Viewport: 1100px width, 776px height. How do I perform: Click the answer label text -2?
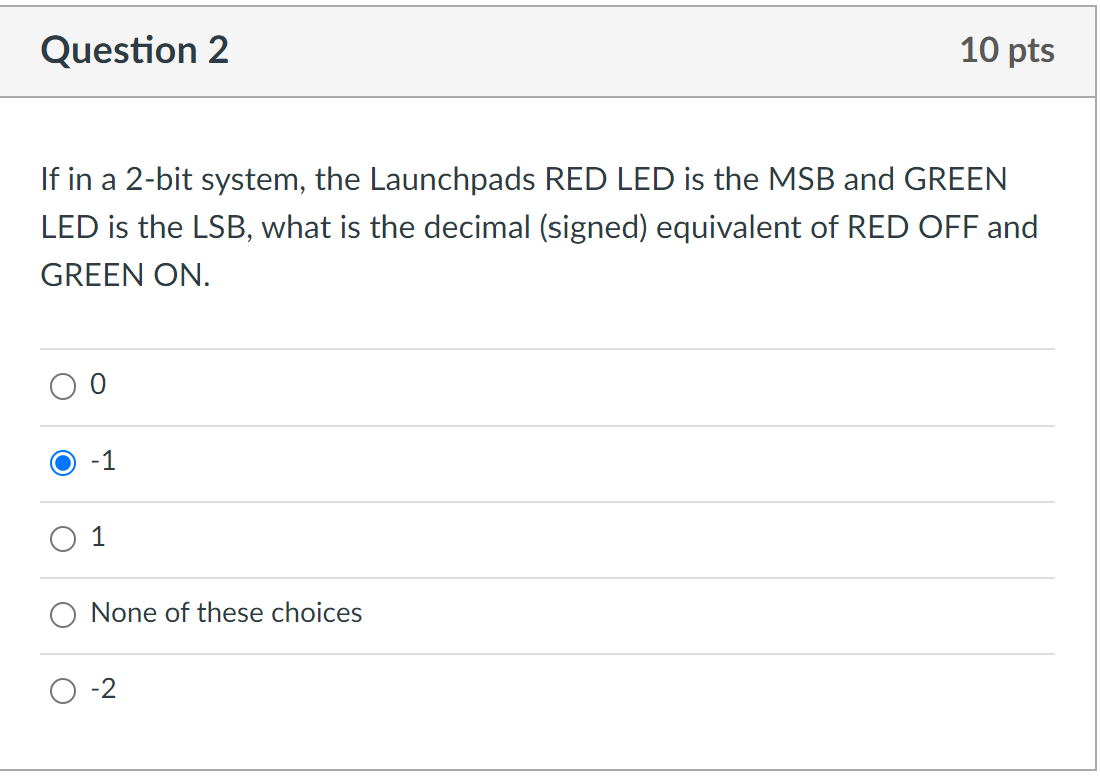pyautogui.click(x=102, y=689)
